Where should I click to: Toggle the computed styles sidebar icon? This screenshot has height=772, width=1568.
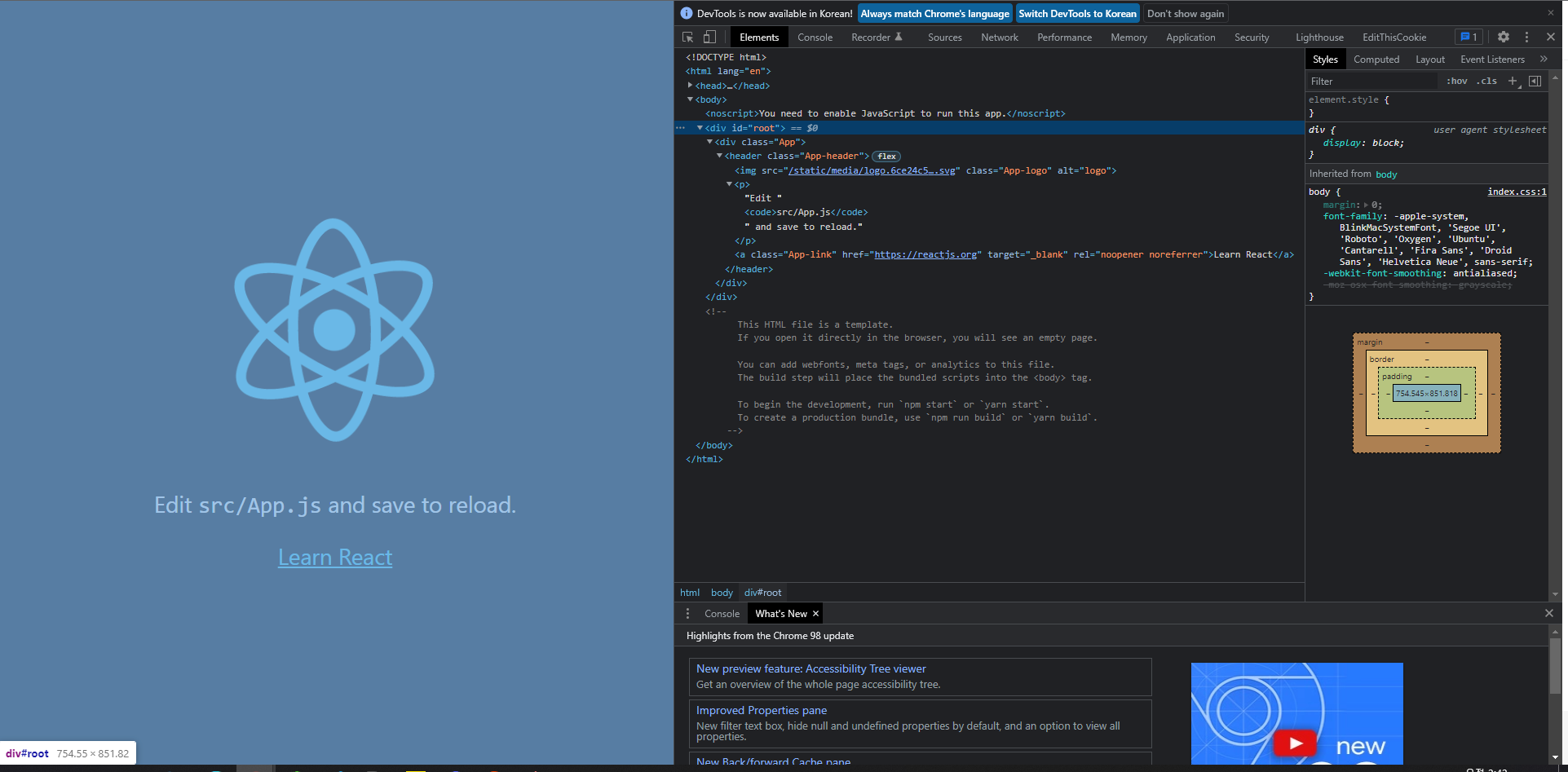(1535, 81)
